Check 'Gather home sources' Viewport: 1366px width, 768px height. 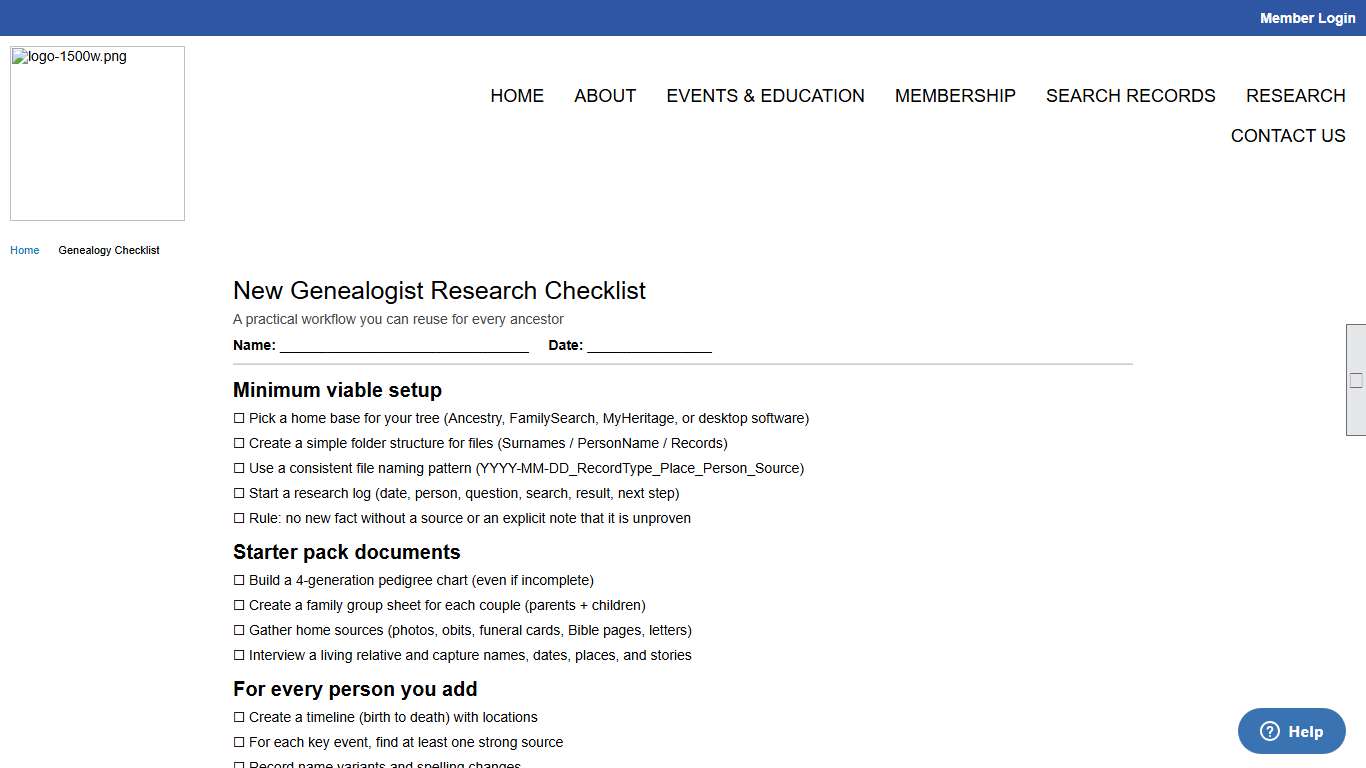tap(239, 630)
